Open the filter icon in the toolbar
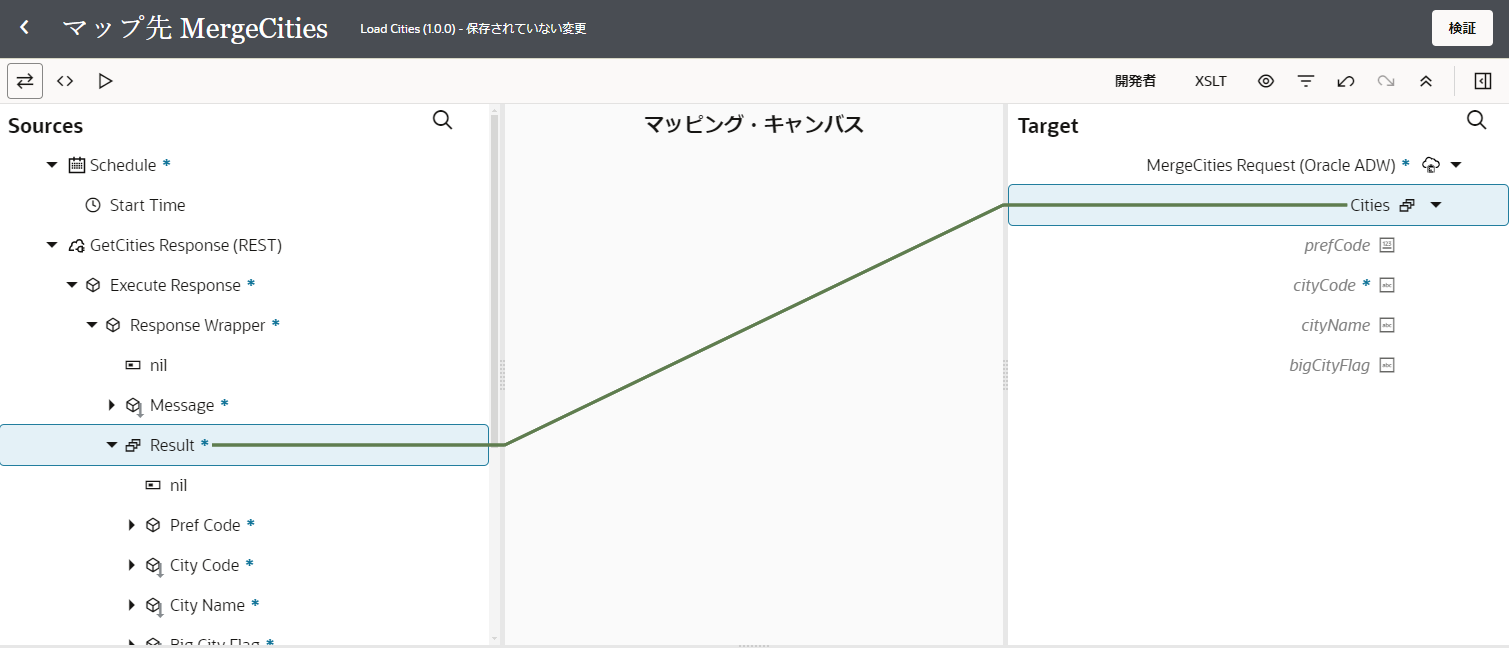 click(1306, 81)
